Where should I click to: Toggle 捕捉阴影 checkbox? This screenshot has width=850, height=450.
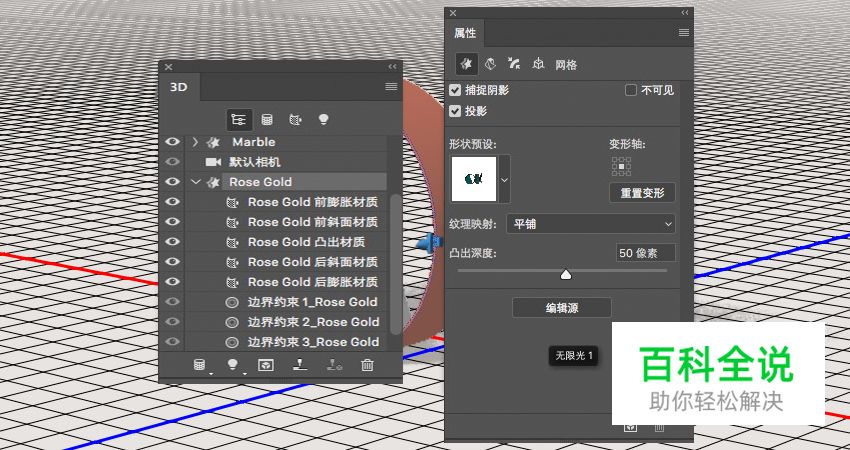click(x=455, y=90)
